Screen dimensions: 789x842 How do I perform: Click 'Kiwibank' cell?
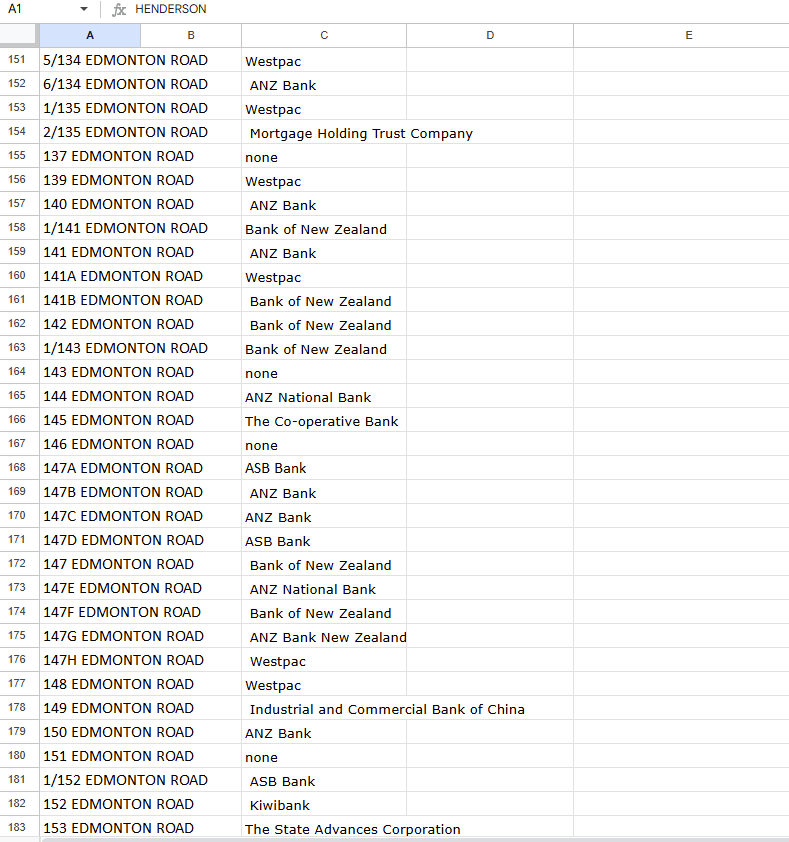(324, 805)
